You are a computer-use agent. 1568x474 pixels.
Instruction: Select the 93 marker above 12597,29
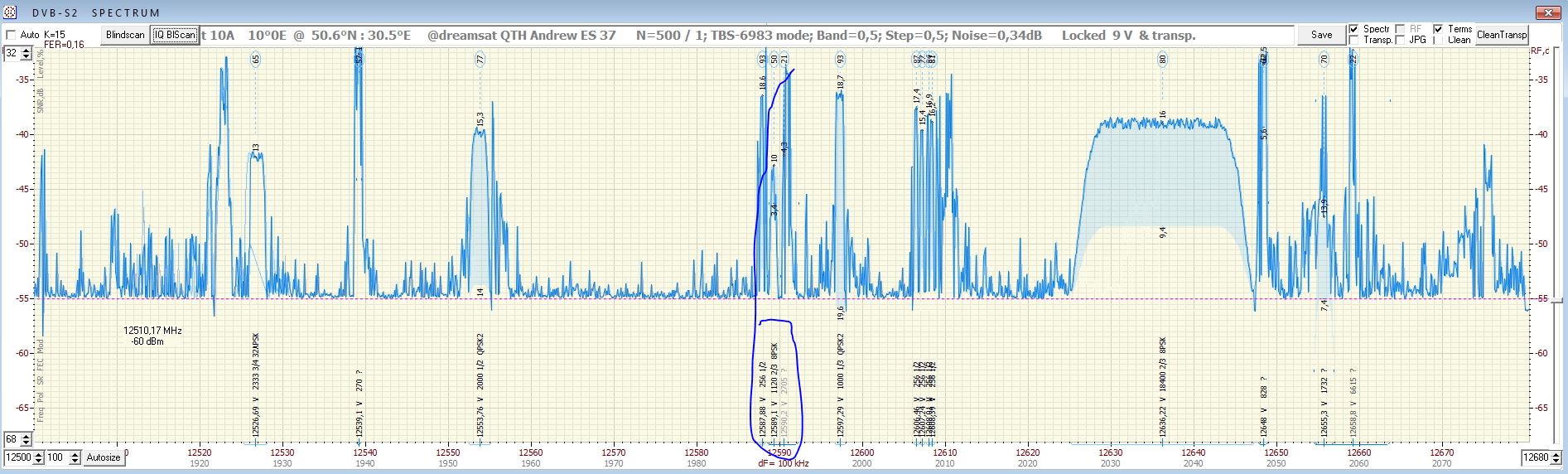[841, 60]
